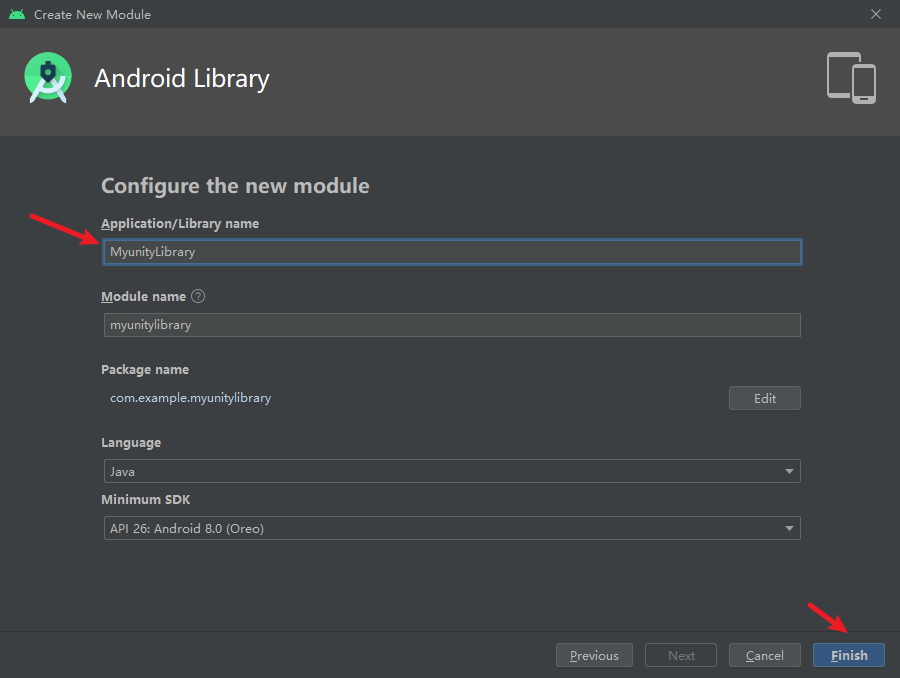Click Edit next to Package name
900x678 pixels.
764,397
